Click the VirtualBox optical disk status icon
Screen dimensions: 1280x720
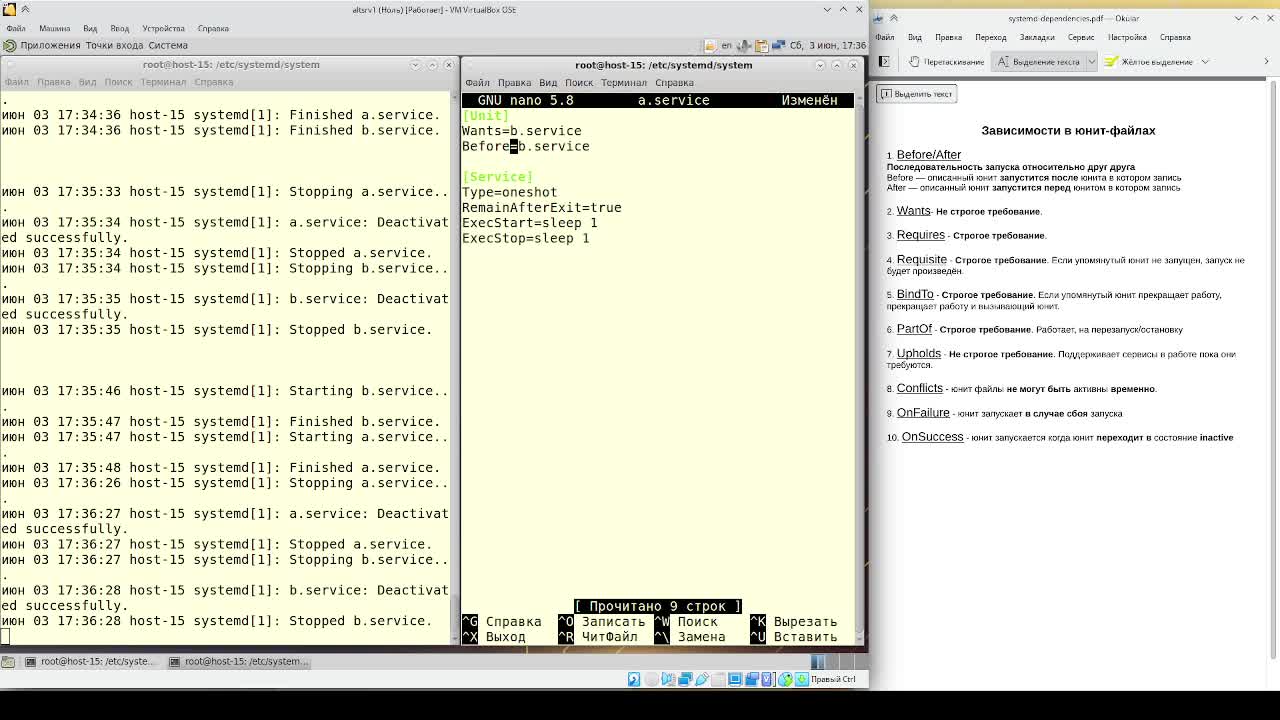click(651, 679)
